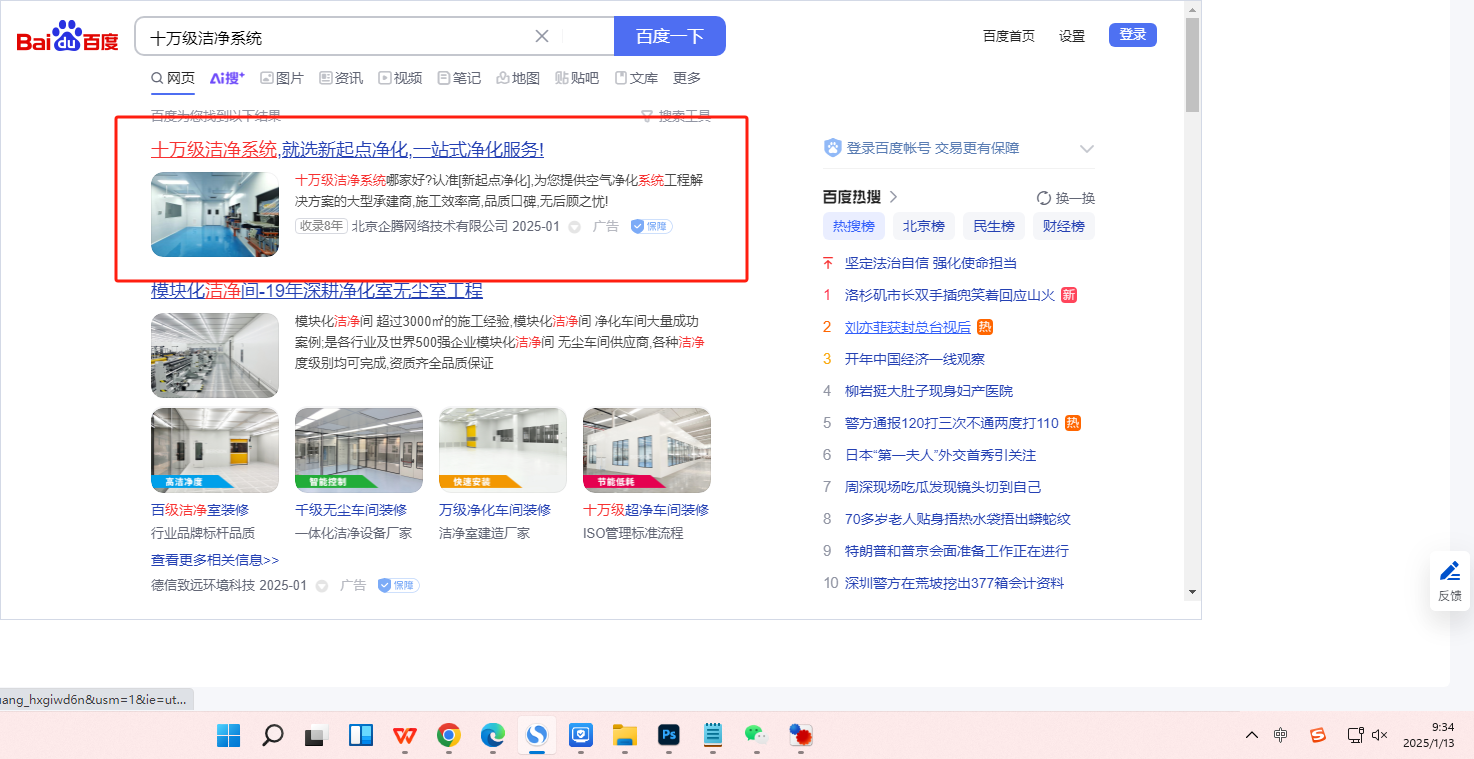
Task: Open the notepad app in the taskbar
Action: (x=713, y=736)
